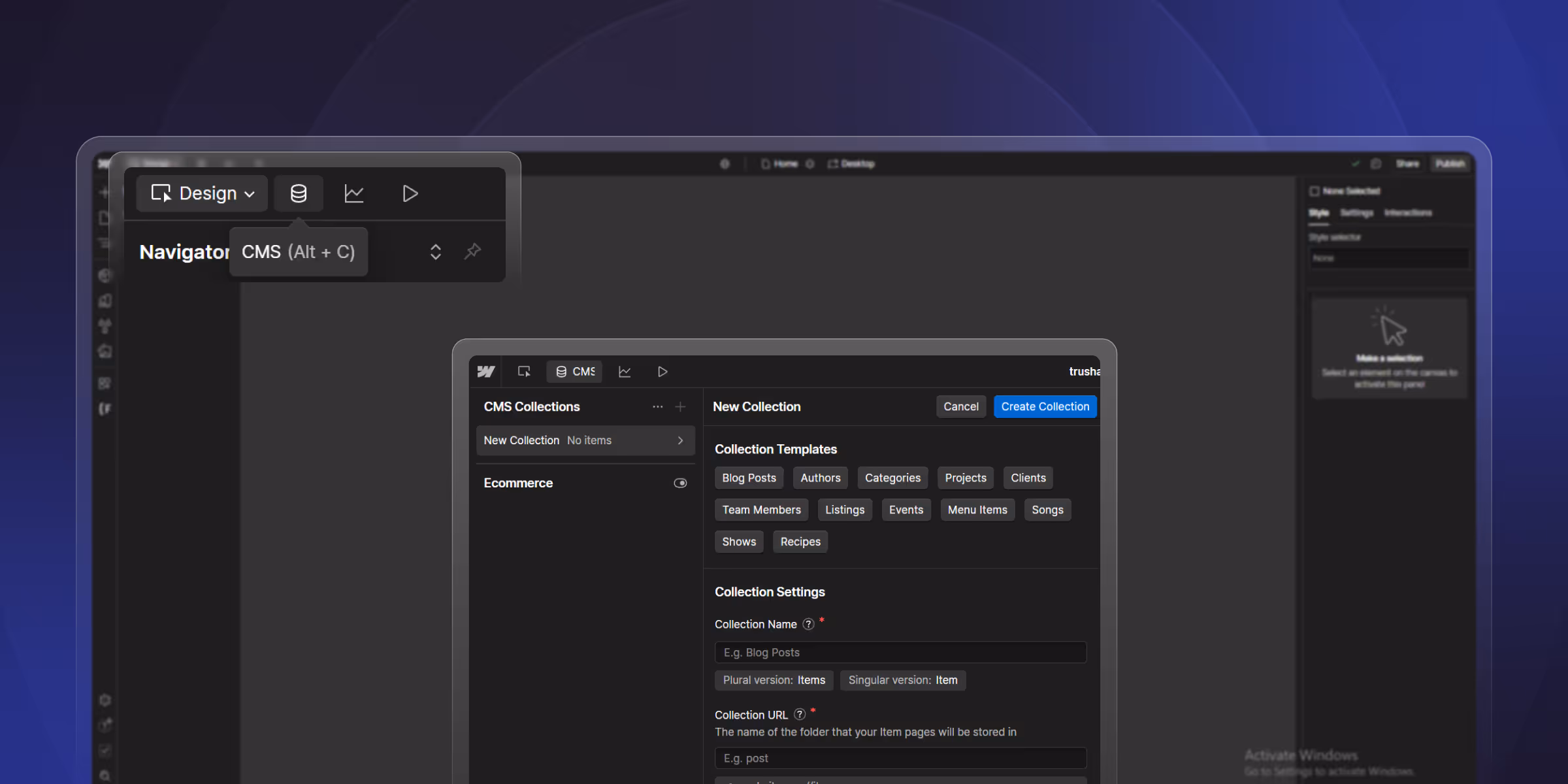Viewport: 1568px width, 784px height.
Task: Toggle visibility of the Ecommerce section
Action: pos(680,483)
